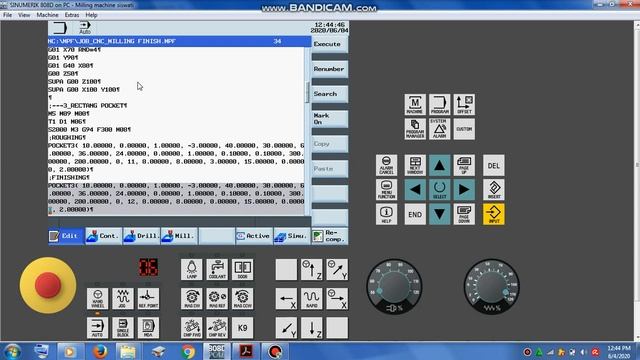Click the Menu Function key
The image size is (640, 360).
(386, 189)
